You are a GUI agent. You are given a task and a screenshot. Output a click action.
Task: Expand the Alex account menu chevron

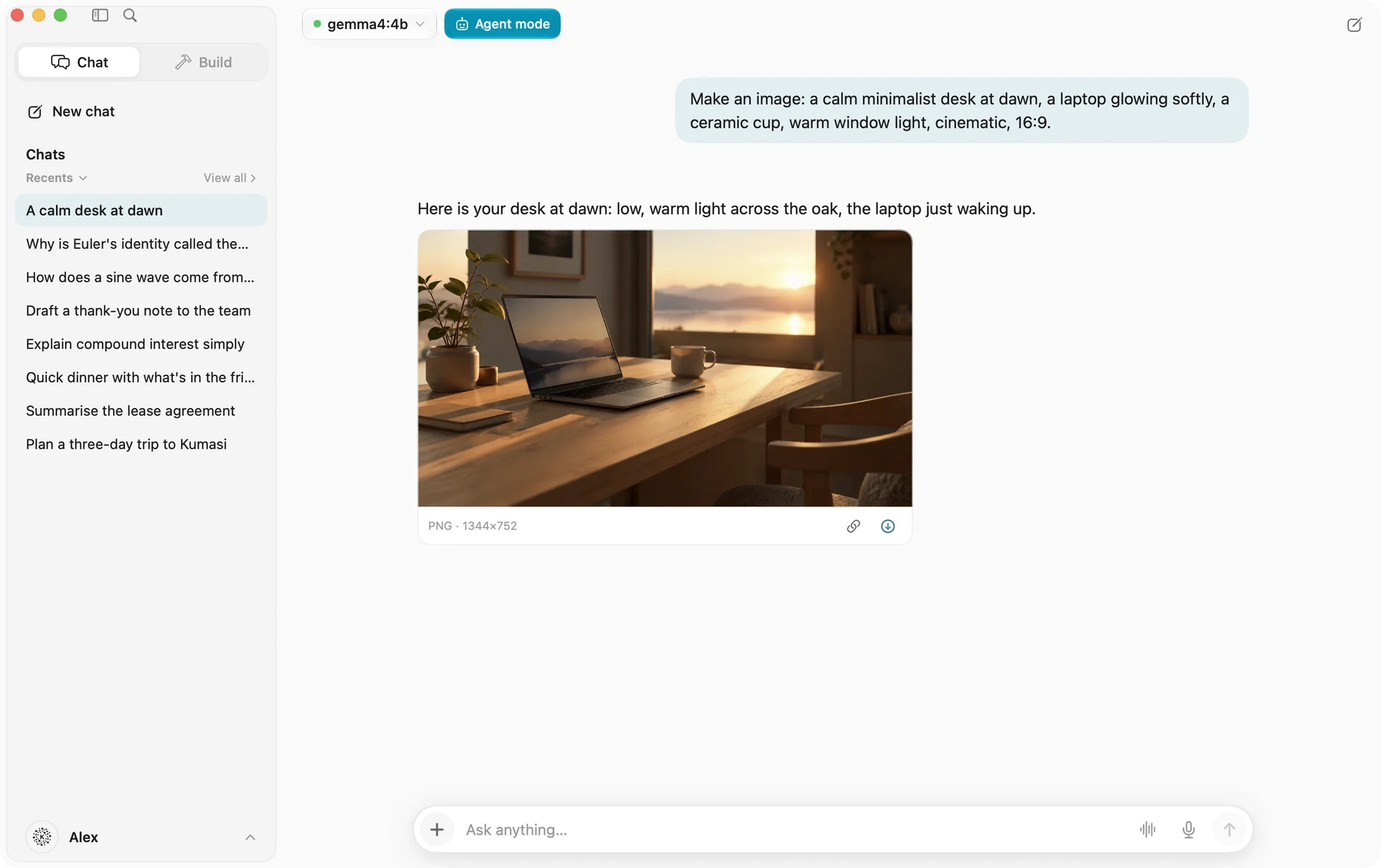[x=250, y=837]
